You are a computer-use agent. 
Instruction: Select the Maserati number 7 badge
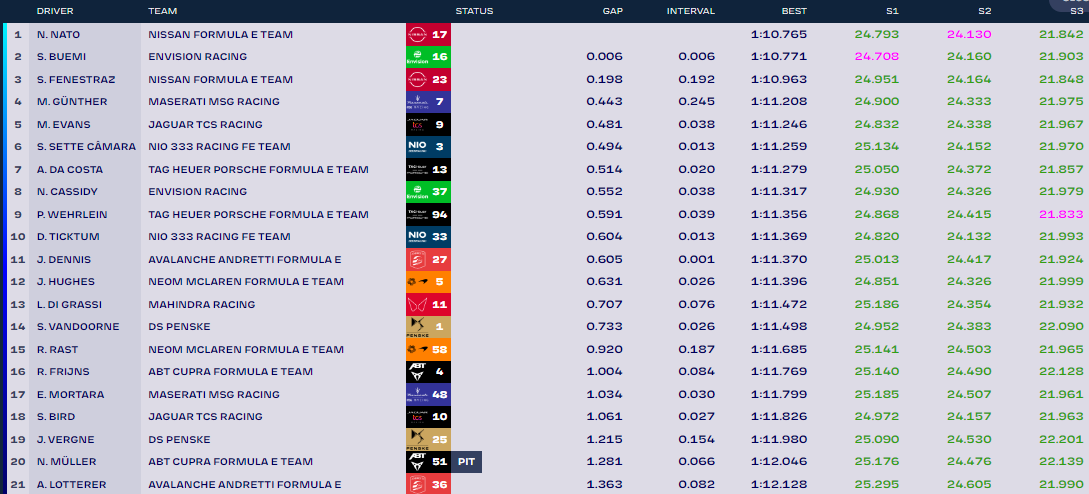pyautogui.click(x=428, y=102)
